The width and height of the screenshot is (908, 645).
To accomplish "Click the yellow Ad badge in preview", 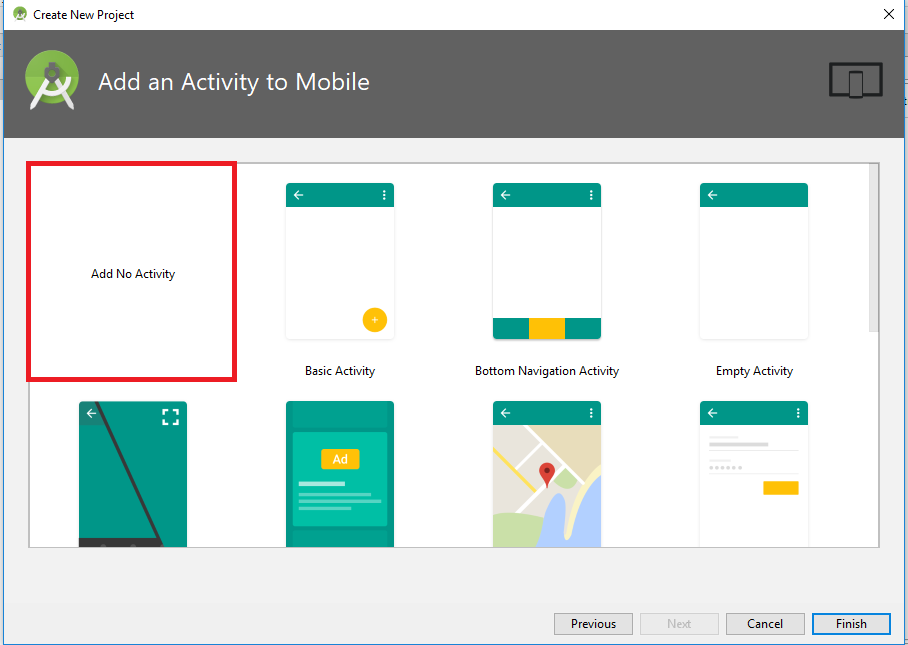I will (340, 459).
